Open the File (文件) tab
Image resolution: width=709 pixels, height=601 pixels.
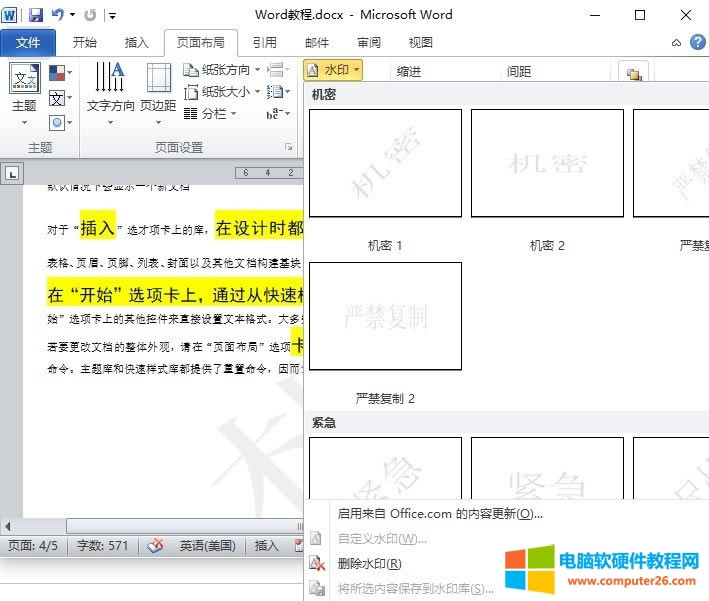[x=29, y=43]
